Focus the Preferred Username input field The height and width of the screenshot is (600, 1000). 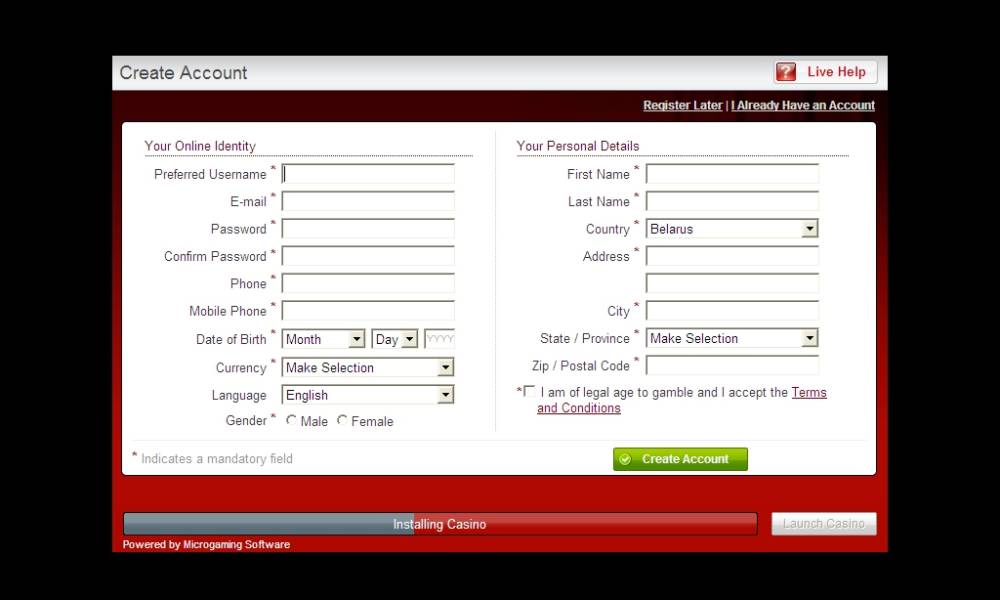pyautogui.click(x=368, y=175)
